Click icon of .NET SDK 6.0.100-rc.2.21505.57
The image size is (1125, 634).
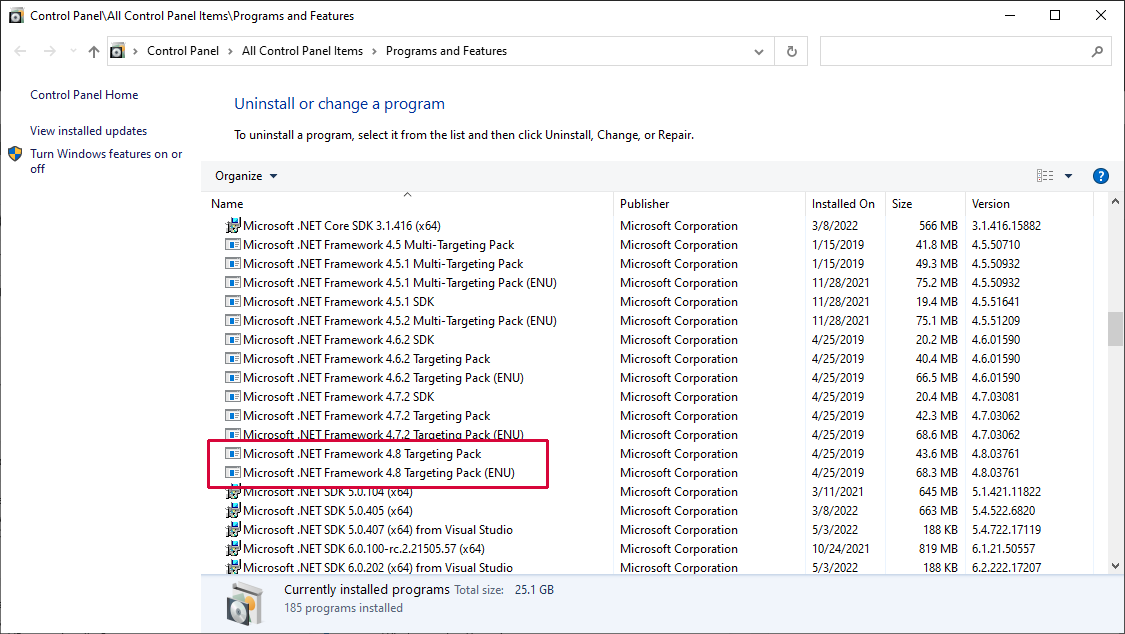(233, 549)
